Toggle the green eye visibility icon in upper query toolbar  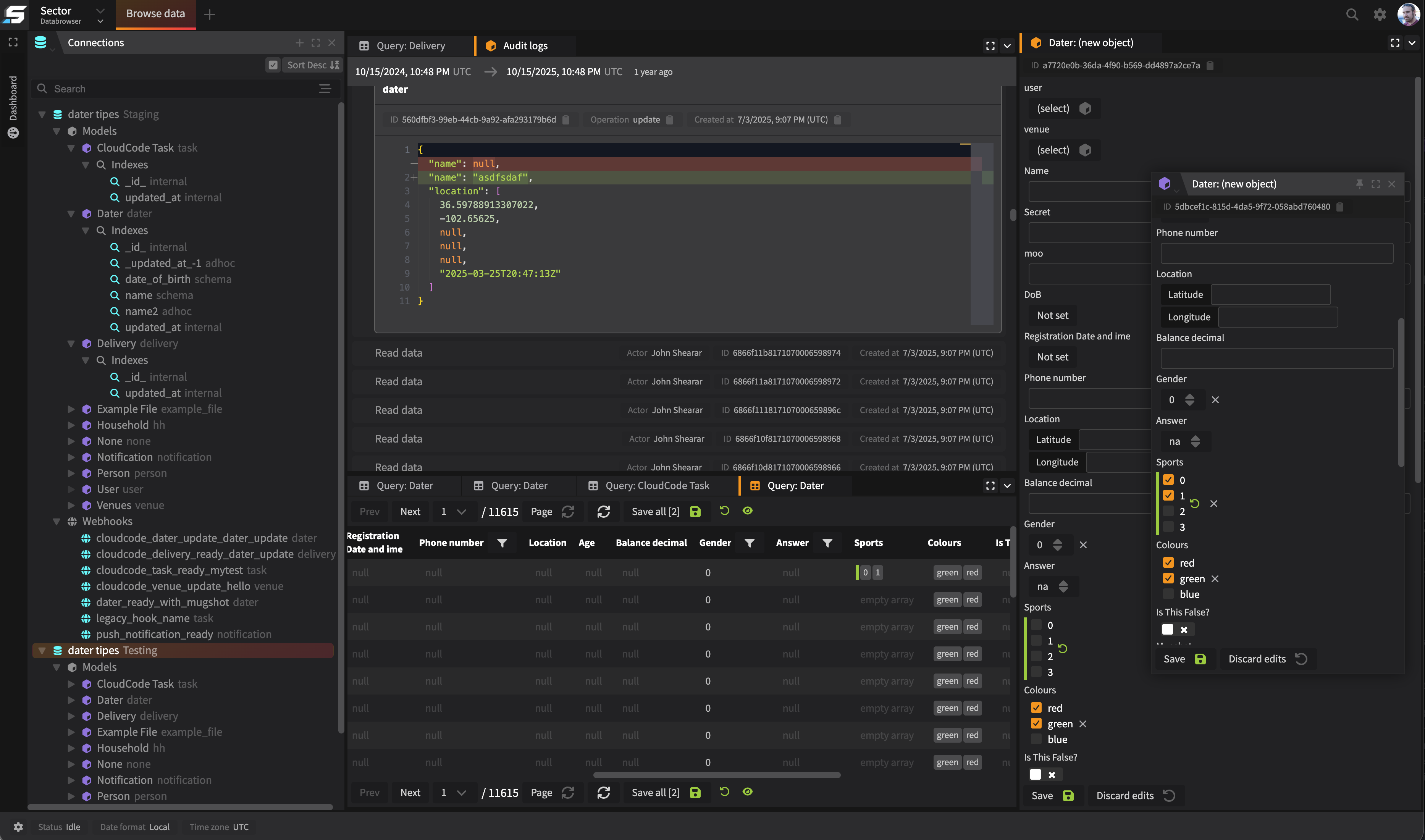pyautogui.click(x=748, y=510)
